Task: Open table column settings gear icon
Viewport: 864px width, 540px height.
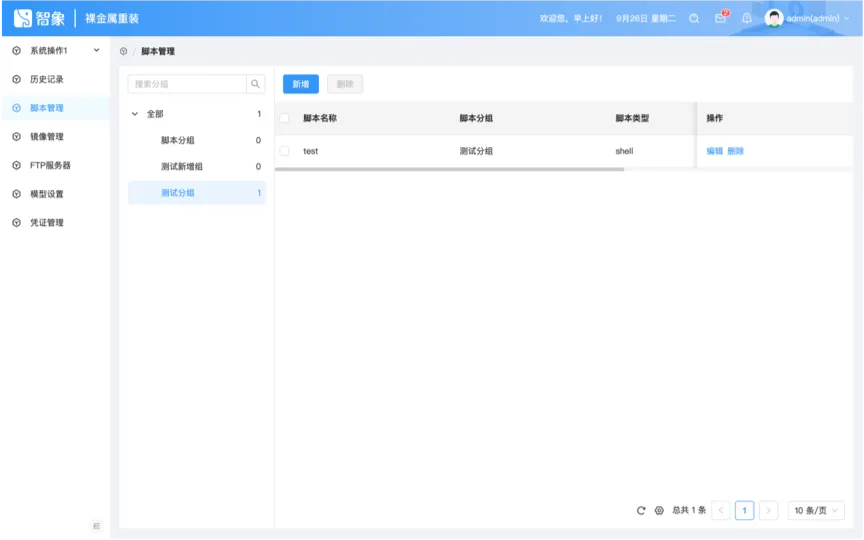Action: click(659, 510)
